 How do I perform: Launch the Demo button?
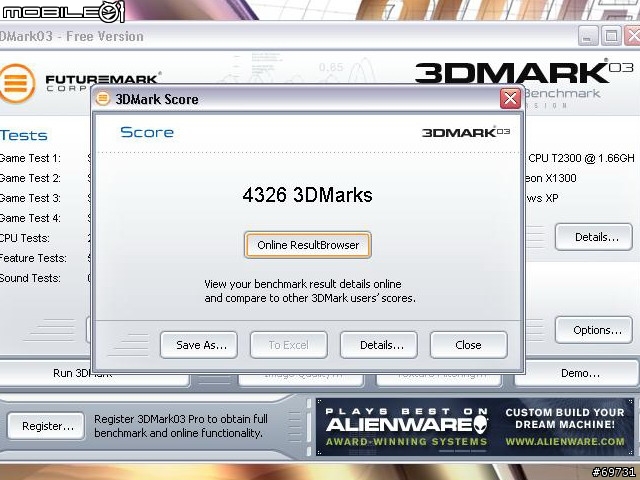[x=578, y=373]
